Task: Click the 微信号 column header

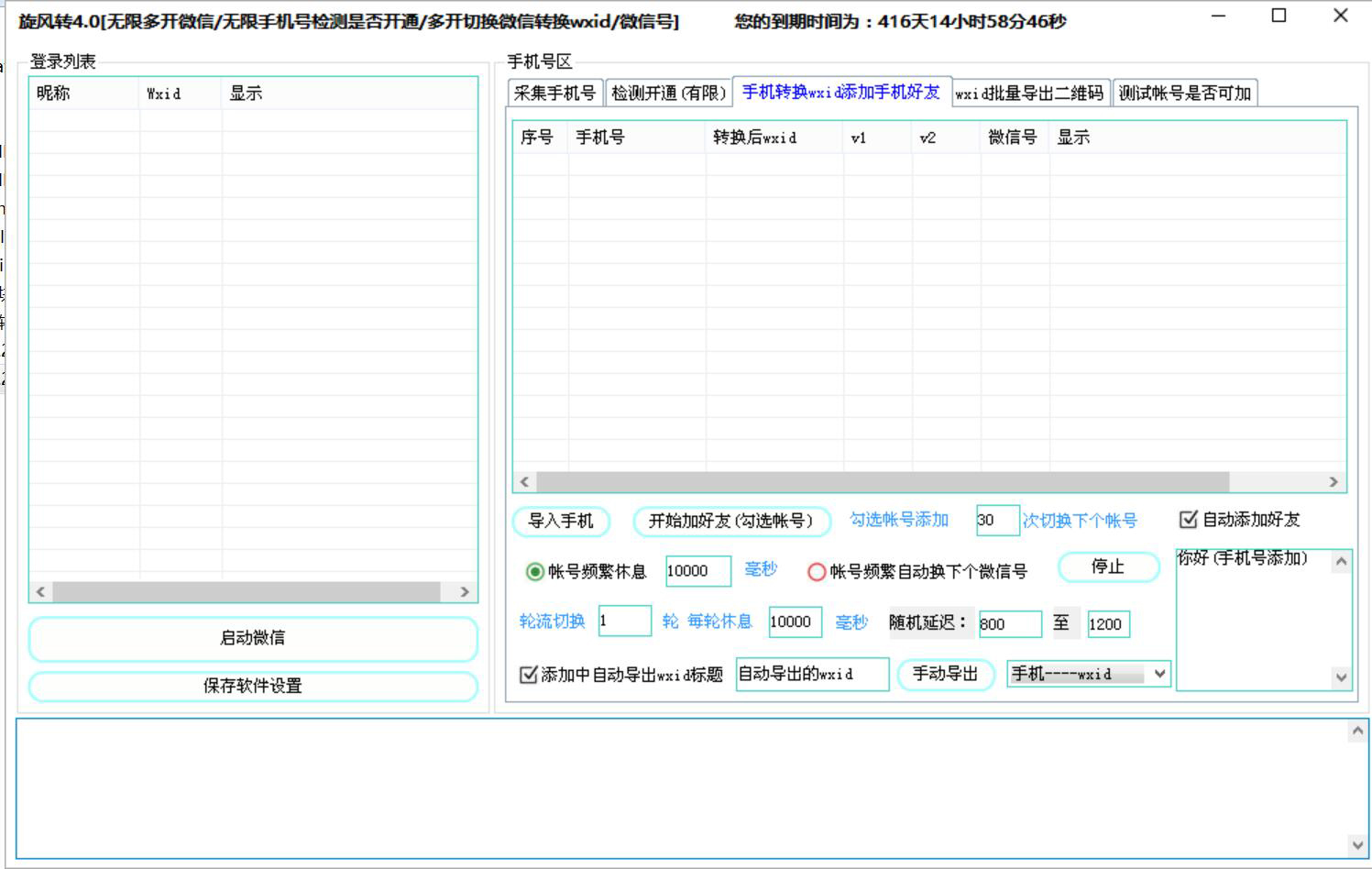Action: tap(1015, 137)
